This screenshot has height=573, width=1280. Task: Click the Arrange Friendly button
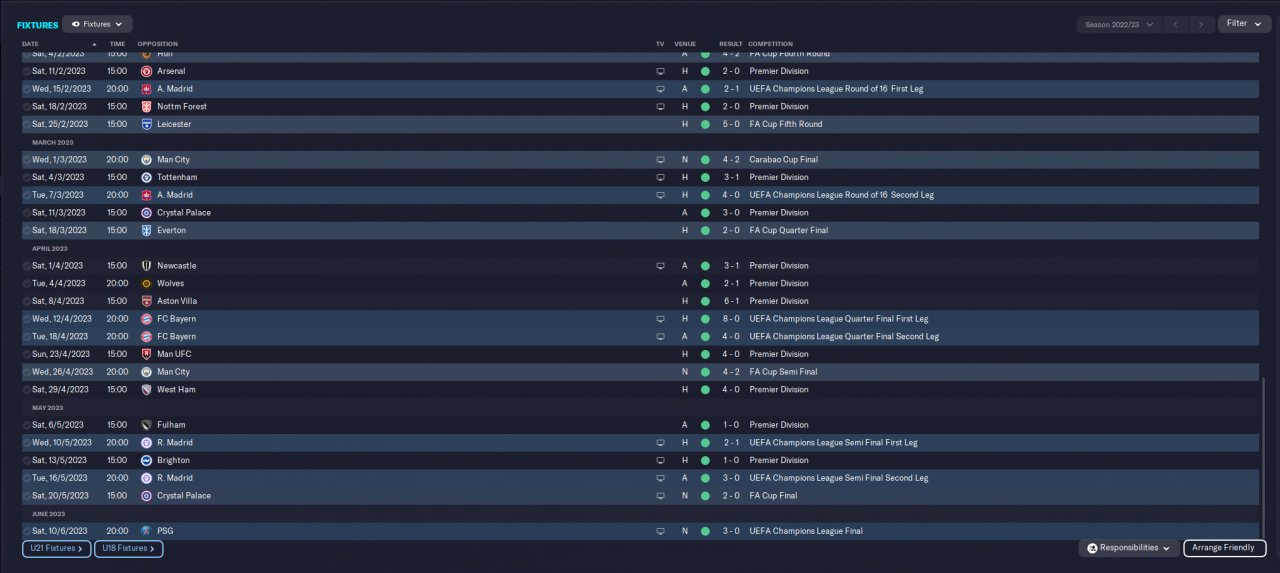[x=1225, y=548]
